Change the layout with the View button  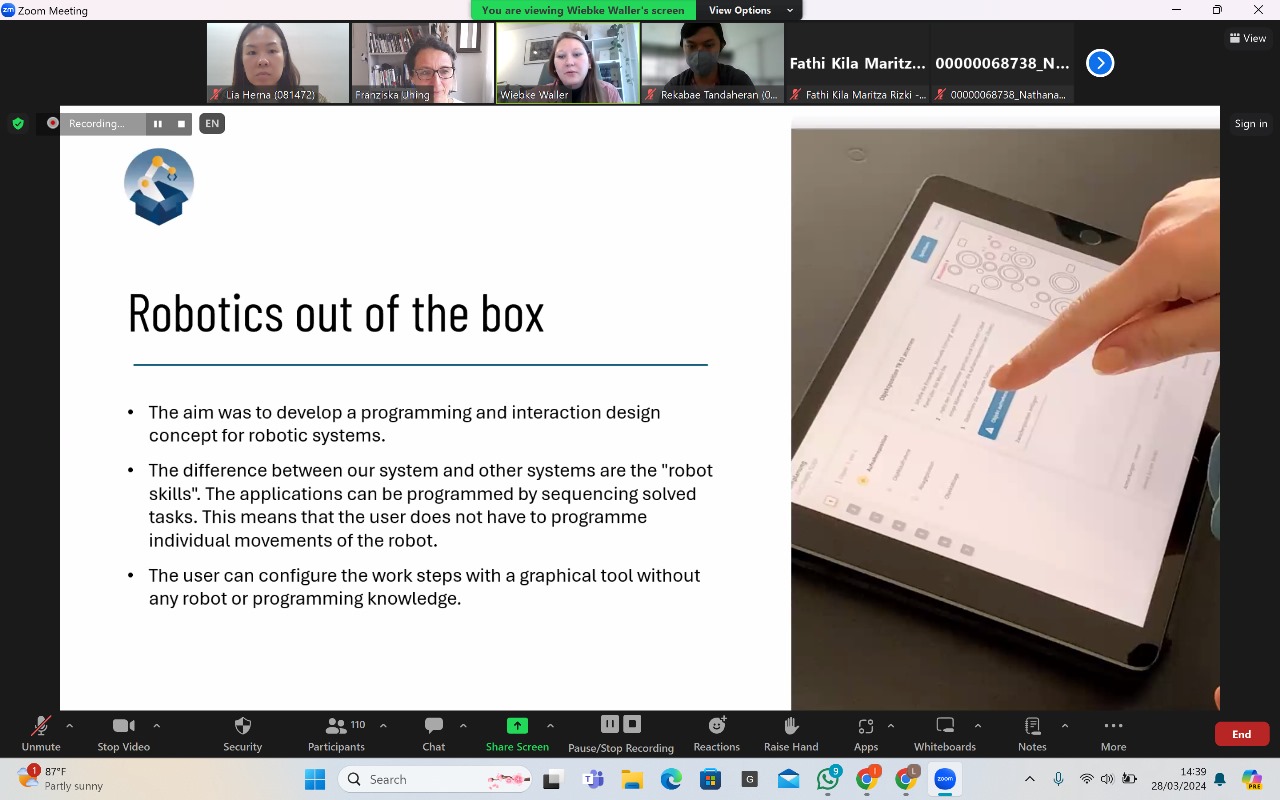[x=1248, y=38]
